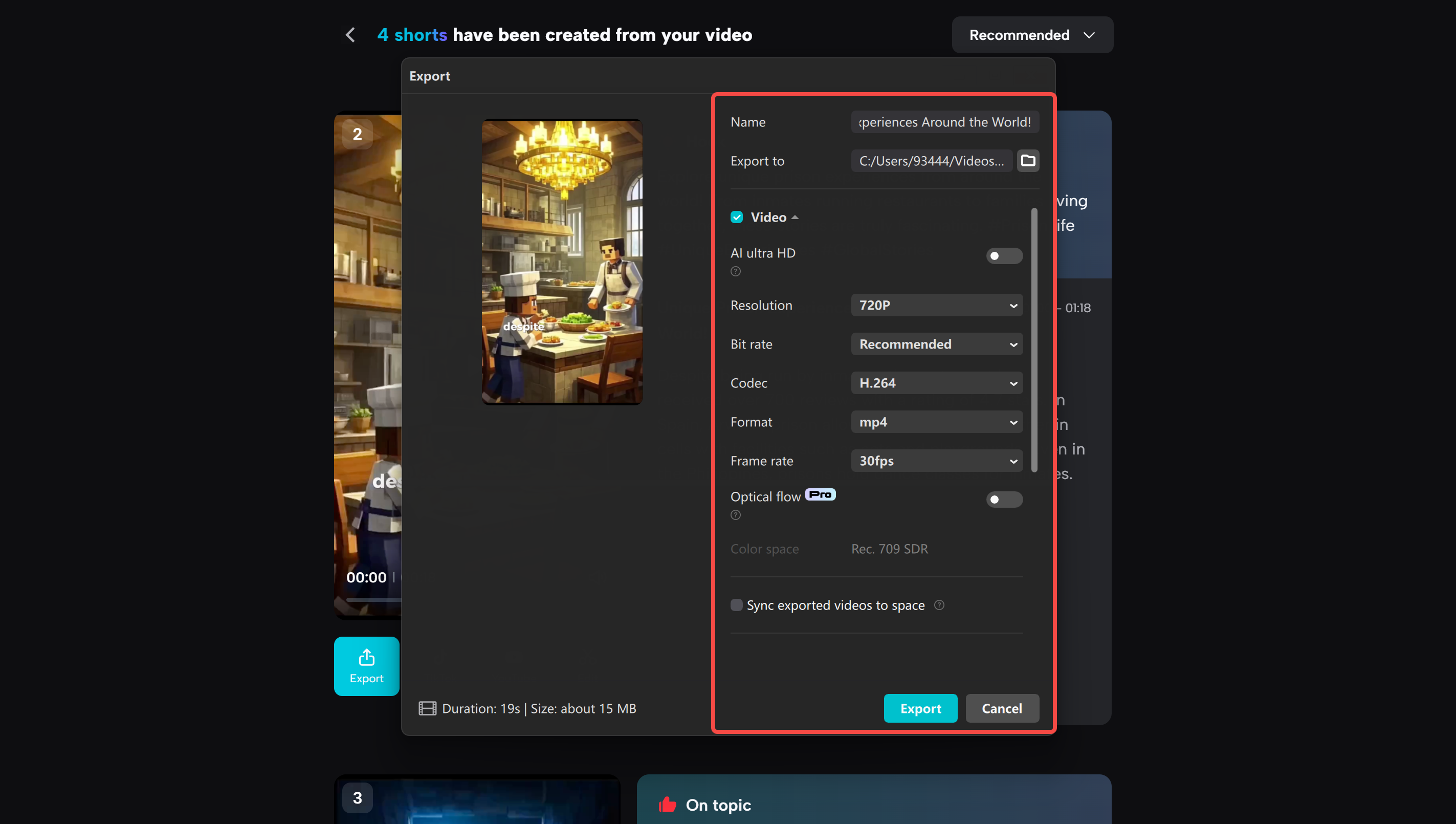Click the help icon under AI ultra HD
Image resolution: width=1456 pixels, height=824 pixels.
coord(735,272)
